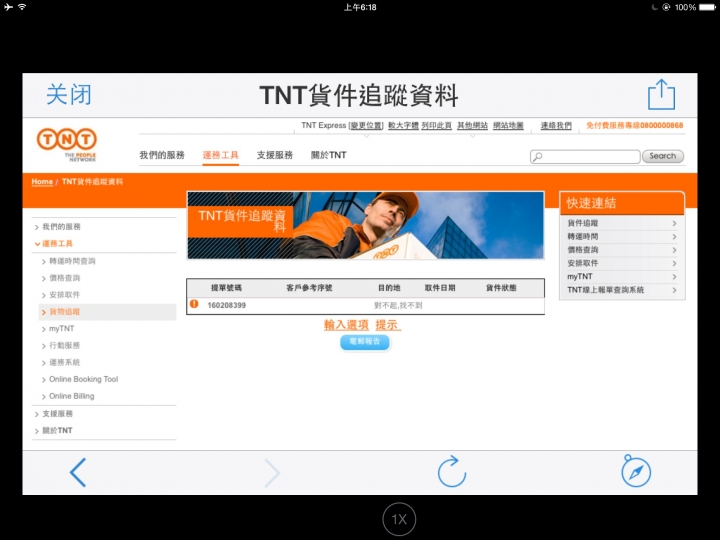Open 運務系統 in the sidebar
The image size is (720, 540).
click(x=64, y=362)
